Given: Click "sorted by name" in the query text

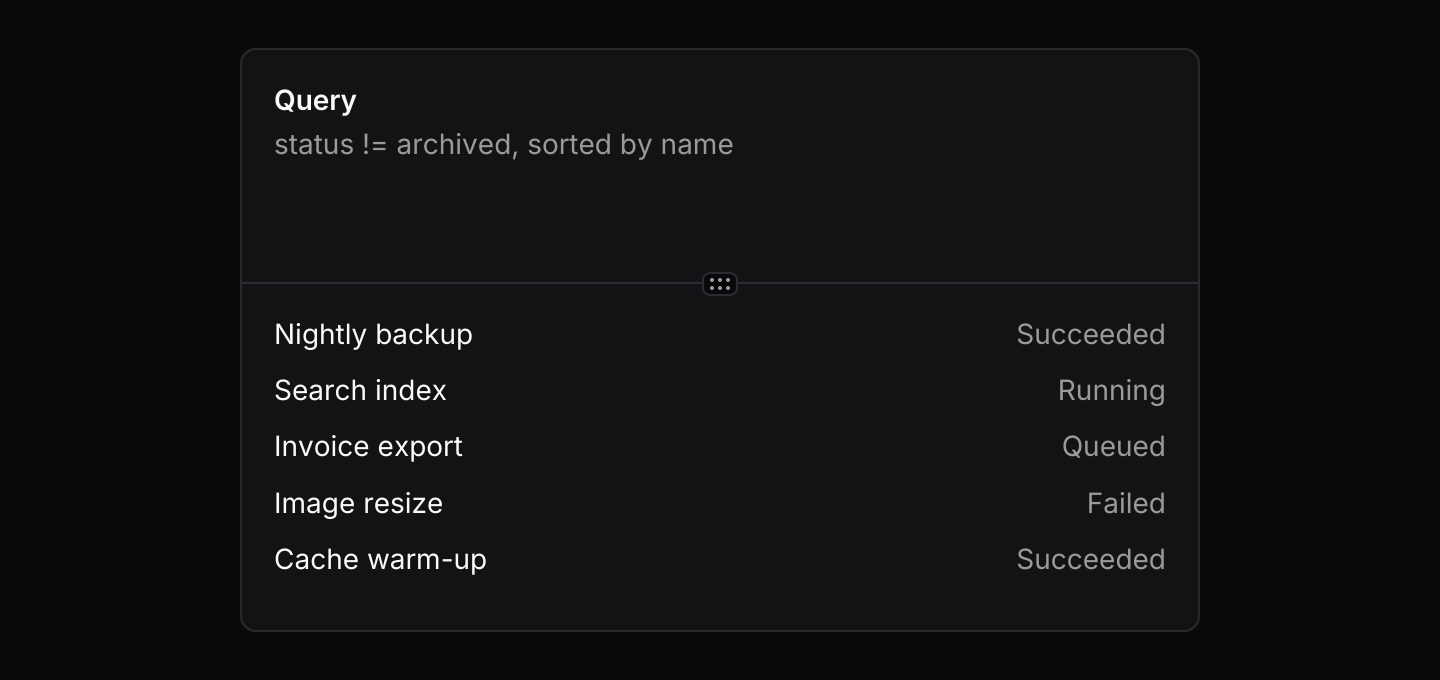Looking at the screenshot, I should point(631,145).
